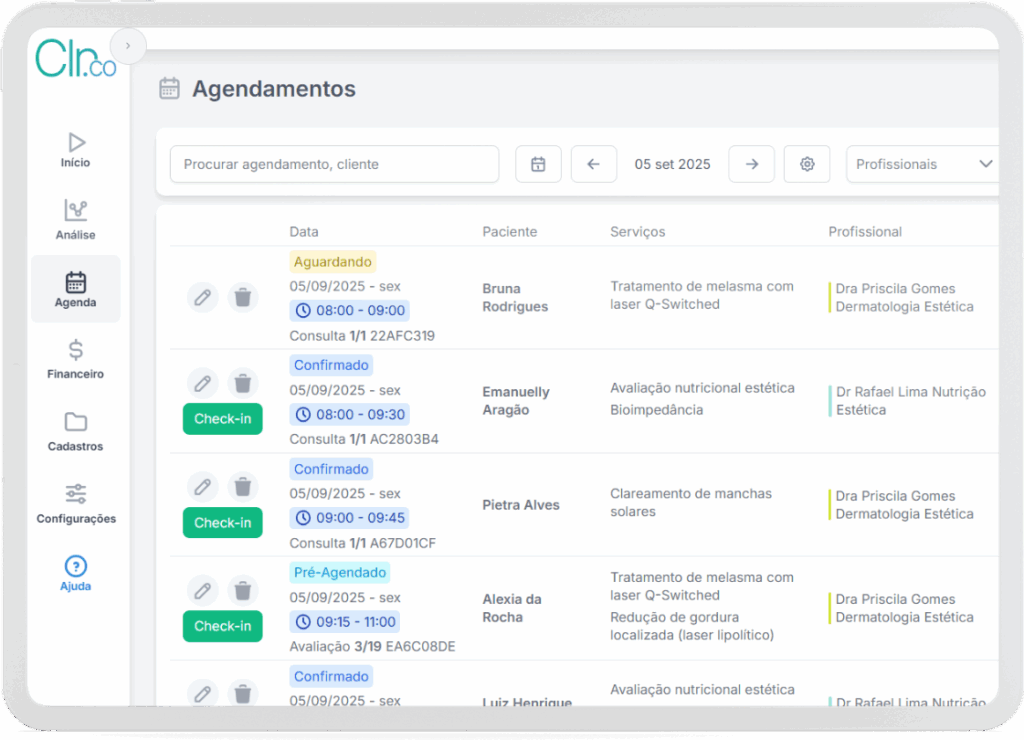
Task: Click the calendar date picker icon
Action: click(538, 164)
